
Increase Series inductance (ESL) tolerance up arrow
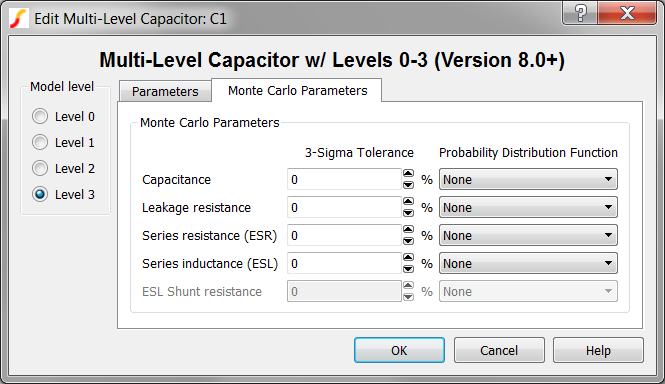[408, 258]
